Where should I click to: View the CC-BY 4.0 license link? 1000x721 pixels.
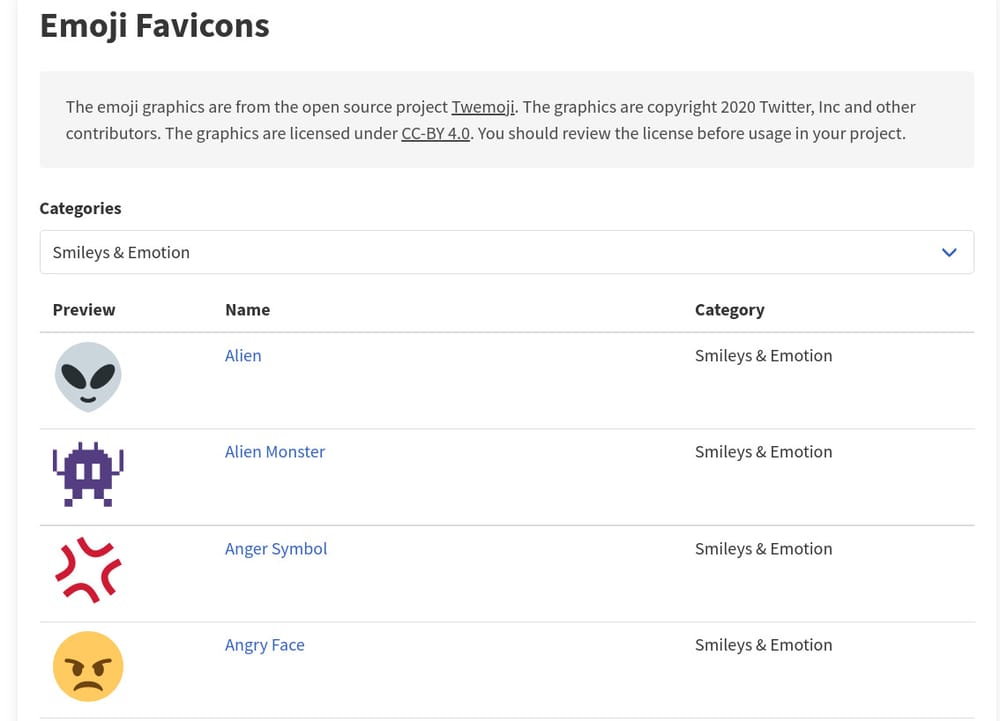tap(434, 133)
